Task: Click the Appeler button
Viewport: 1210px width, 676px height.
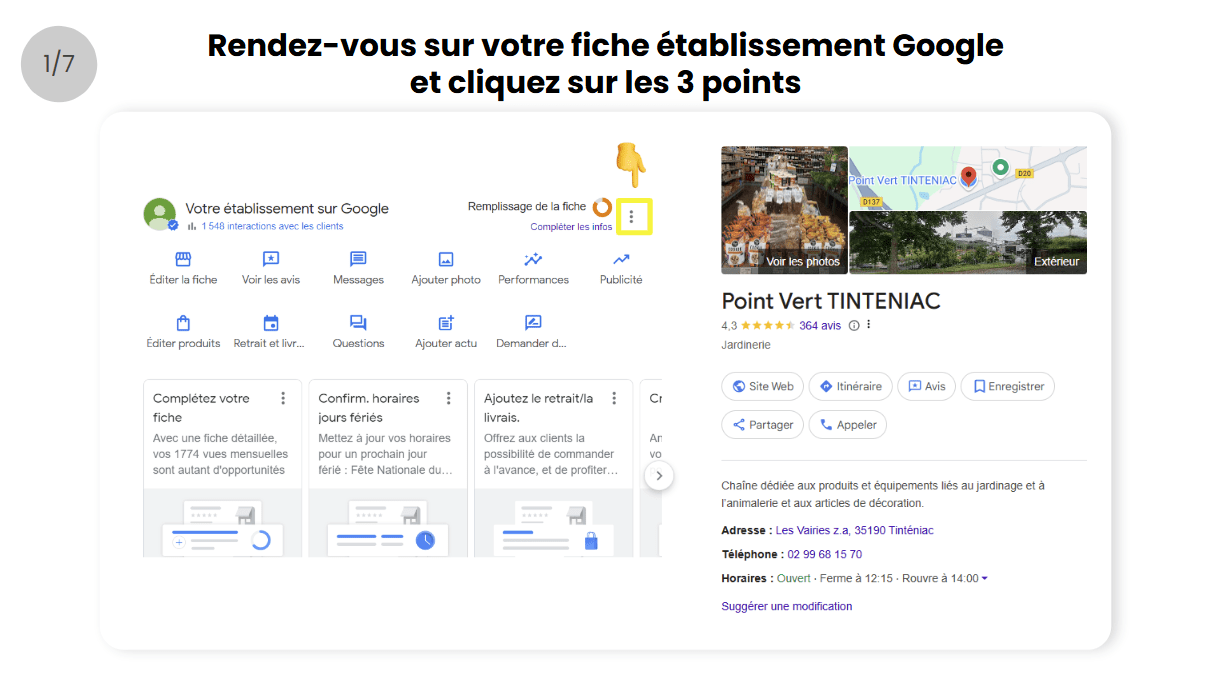Action: (x=848, y=424)
